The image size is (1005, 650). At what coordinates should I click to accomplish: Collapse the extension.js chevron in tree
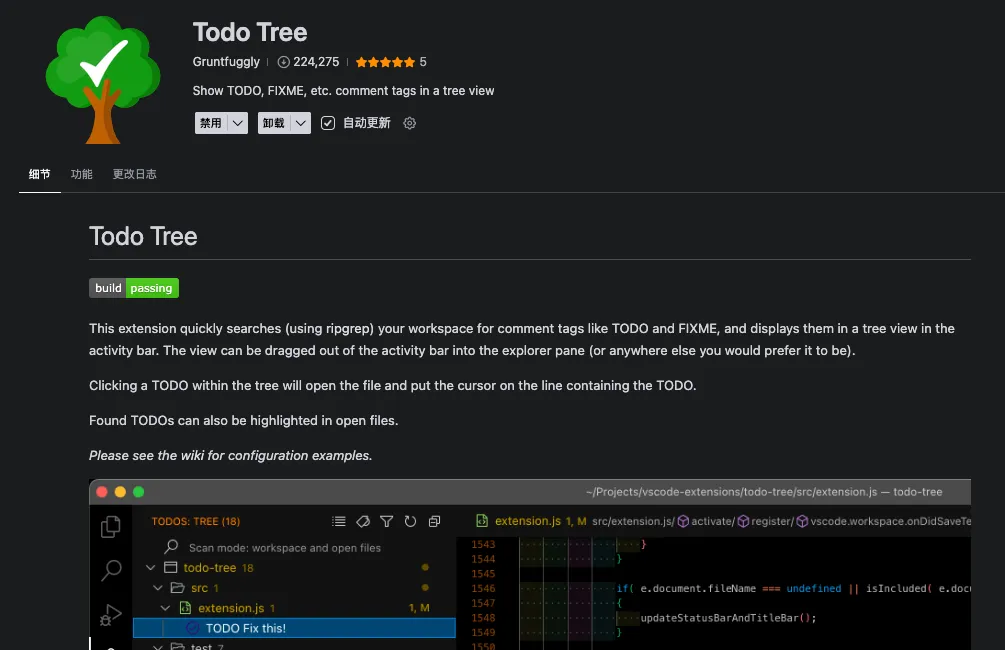tap(165, 608)
